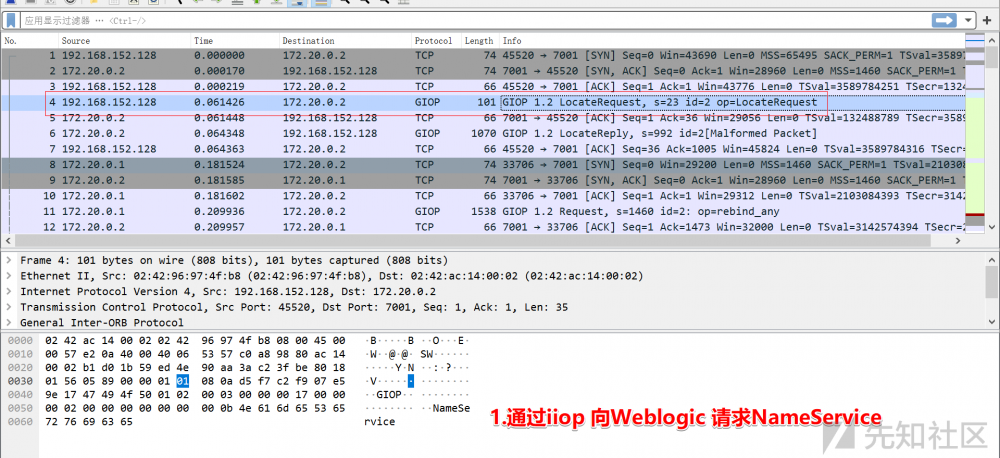Expand the Frame 4 details node
The width and height of the screenshot is (1000, 458).
tap(8, 260)
